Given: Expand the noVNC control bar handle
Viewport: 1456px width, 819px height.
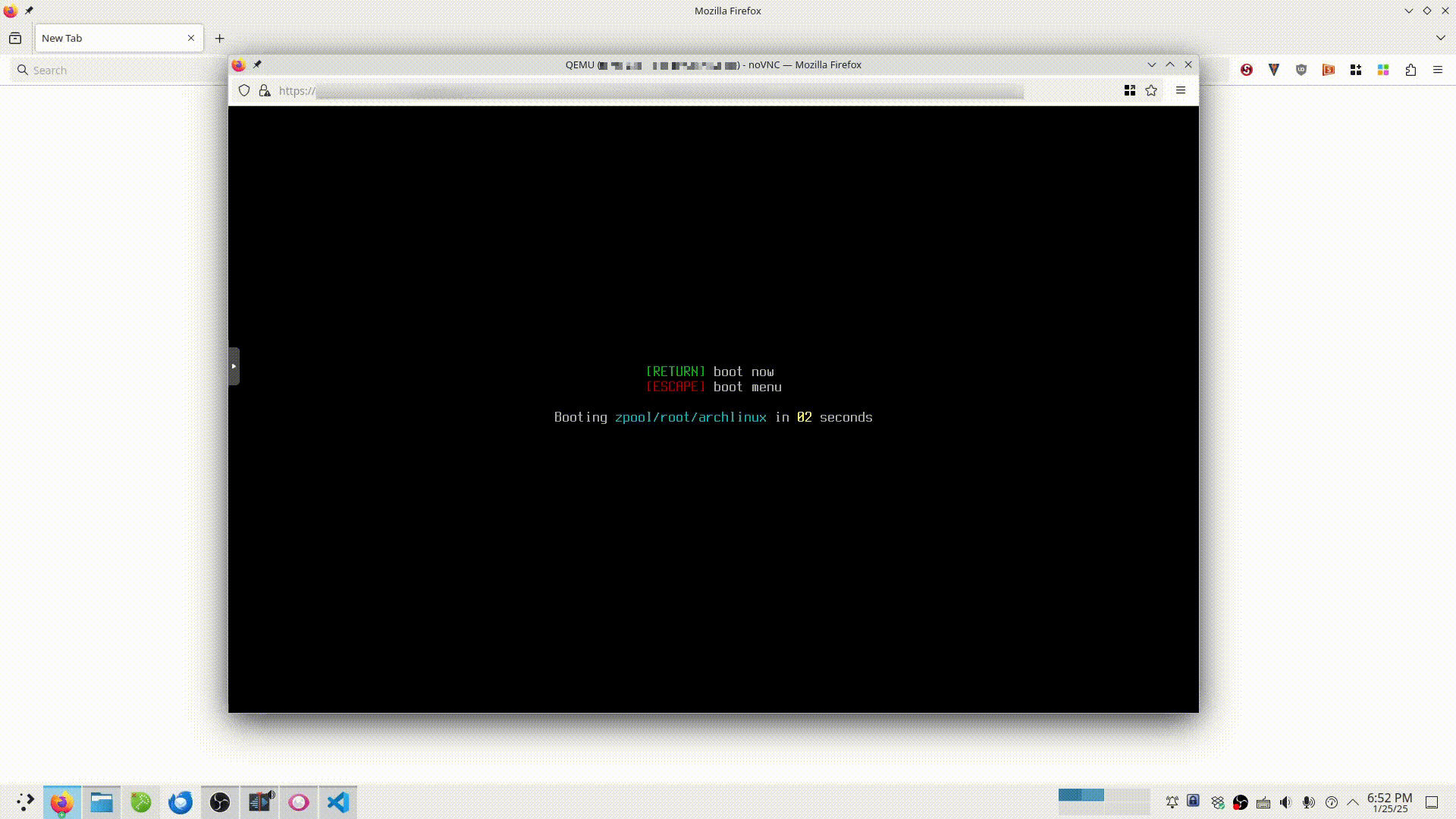Looking at the screenshot, I should (x=234, y=366).
